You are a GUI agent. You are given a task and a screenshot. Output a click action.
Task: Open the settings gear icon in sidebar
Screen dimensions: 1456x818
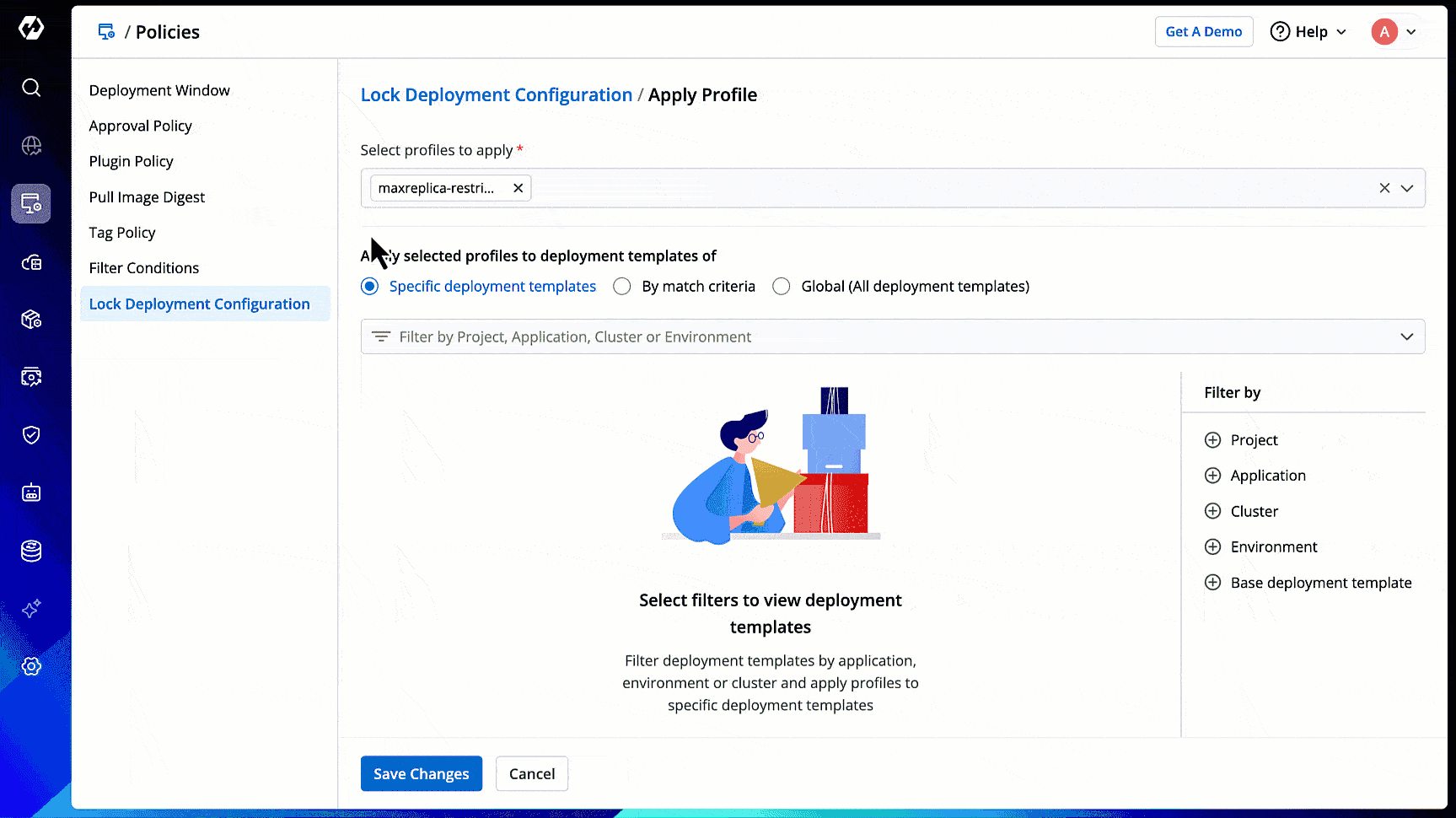(31, 666)
